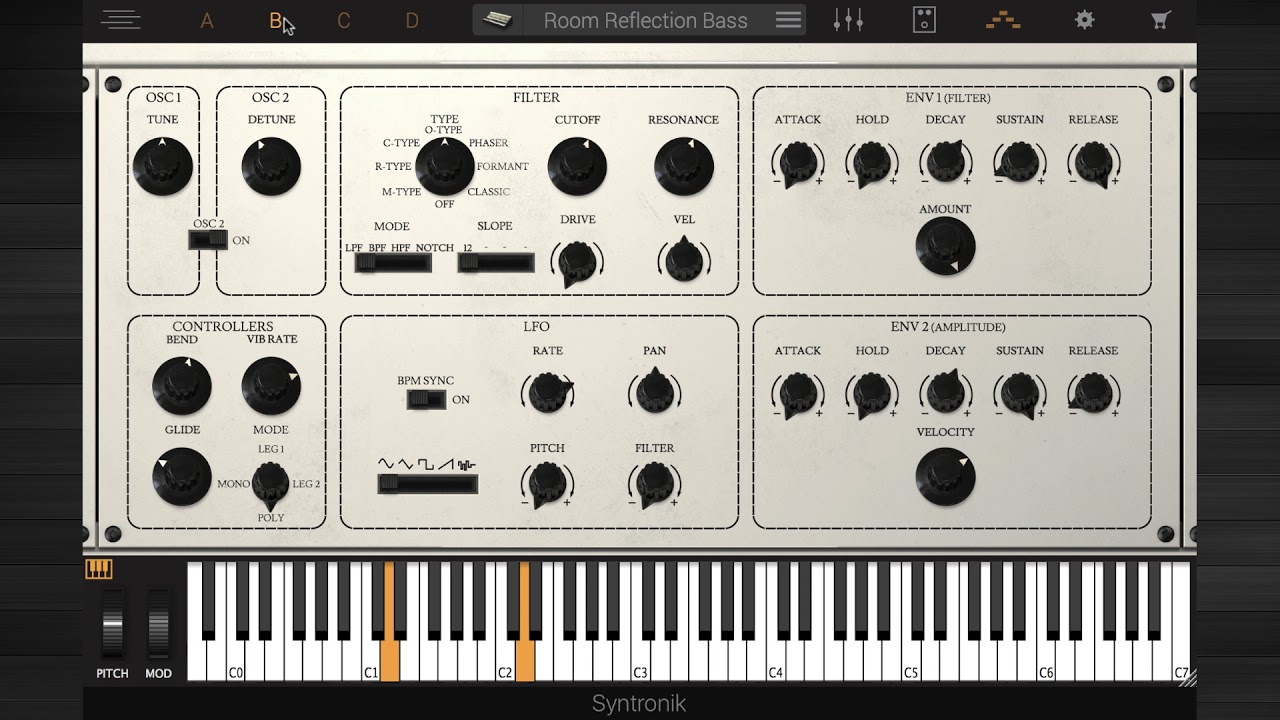Click the filter DRIVE knob
This screenshot has width=1280, height=720.
pyautogui.click(x=577, y=262)
